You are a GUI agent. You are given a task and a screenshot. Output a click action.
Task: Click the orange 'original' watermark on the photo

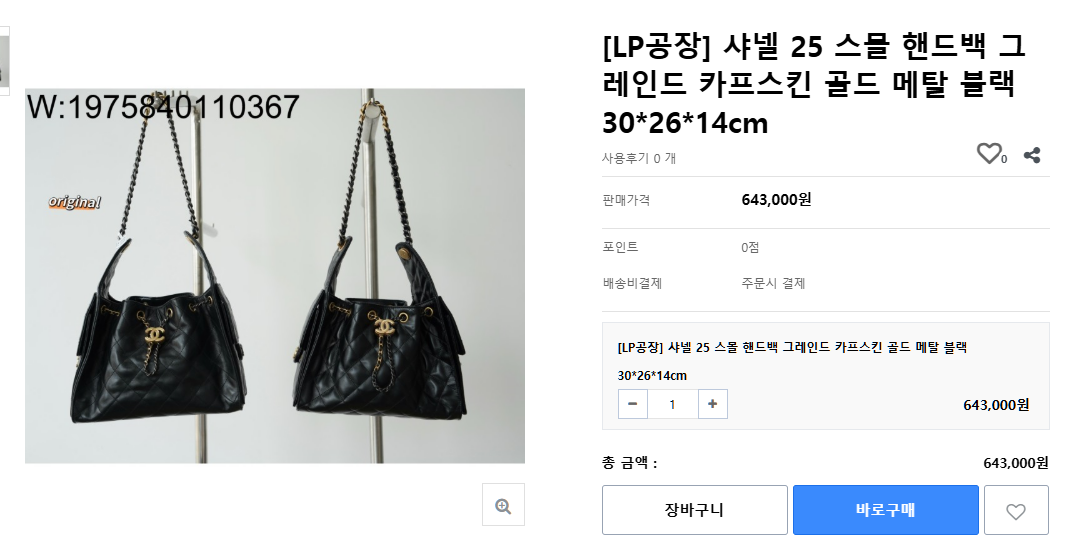click(75, 202)
